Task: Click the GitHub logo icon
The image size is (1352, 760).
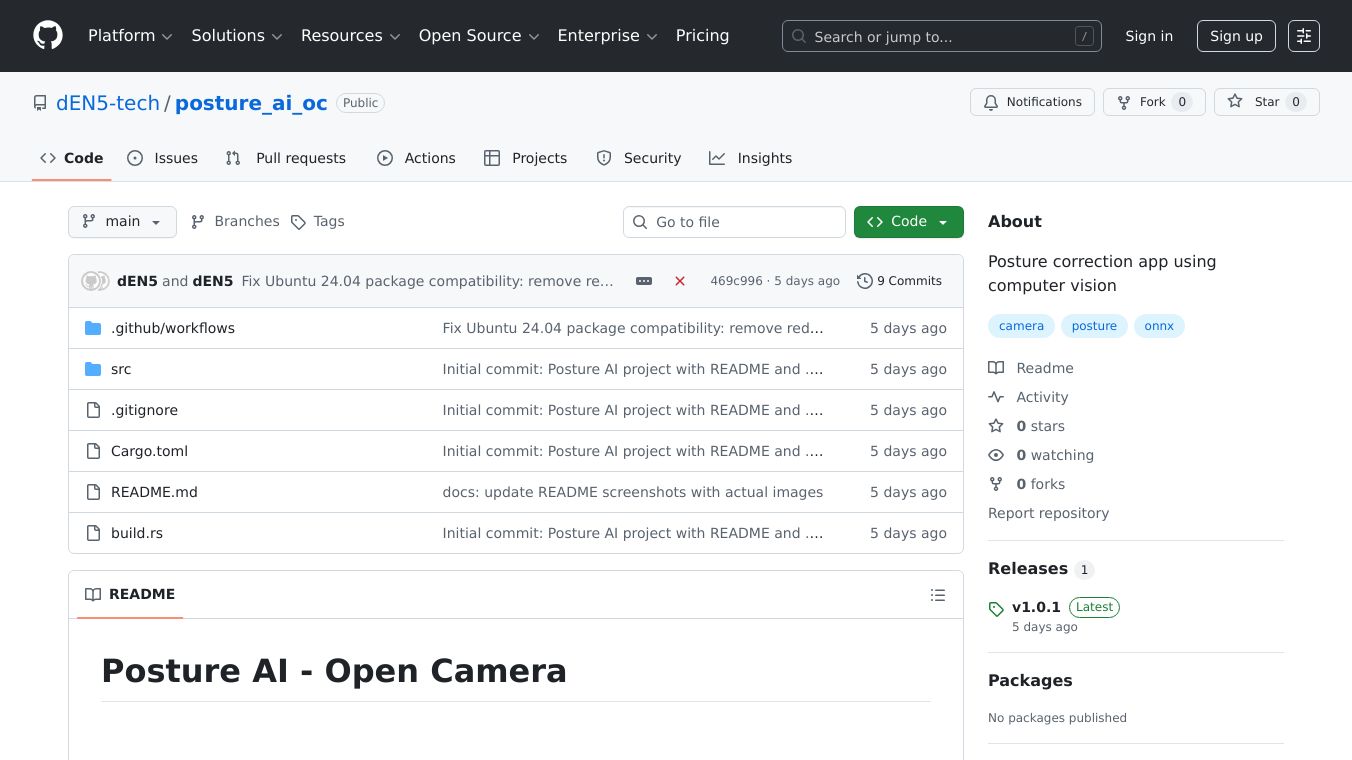Action: coord(48,36)
